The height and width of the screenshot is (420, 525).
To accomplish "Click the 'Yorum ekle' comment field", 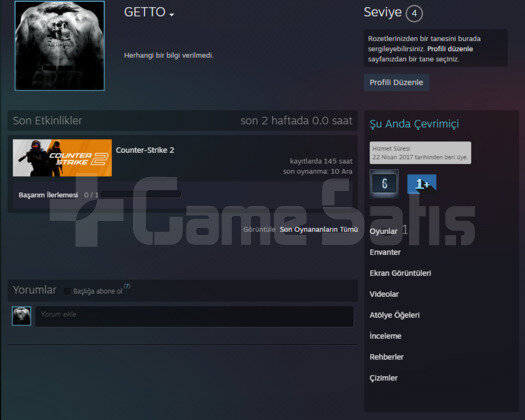I will click(x=194, y=316).
